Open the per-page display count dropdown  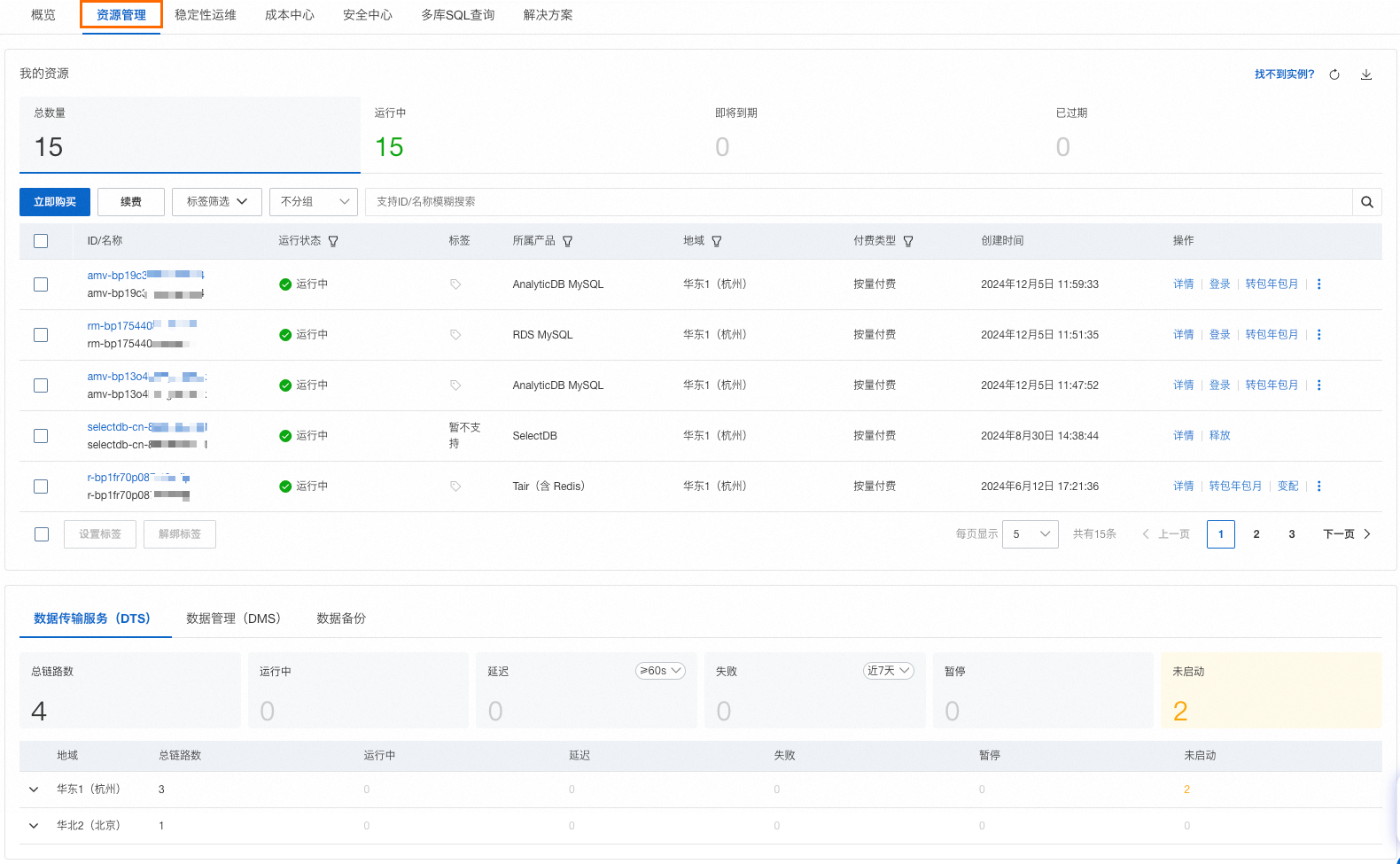point(1031,534)
